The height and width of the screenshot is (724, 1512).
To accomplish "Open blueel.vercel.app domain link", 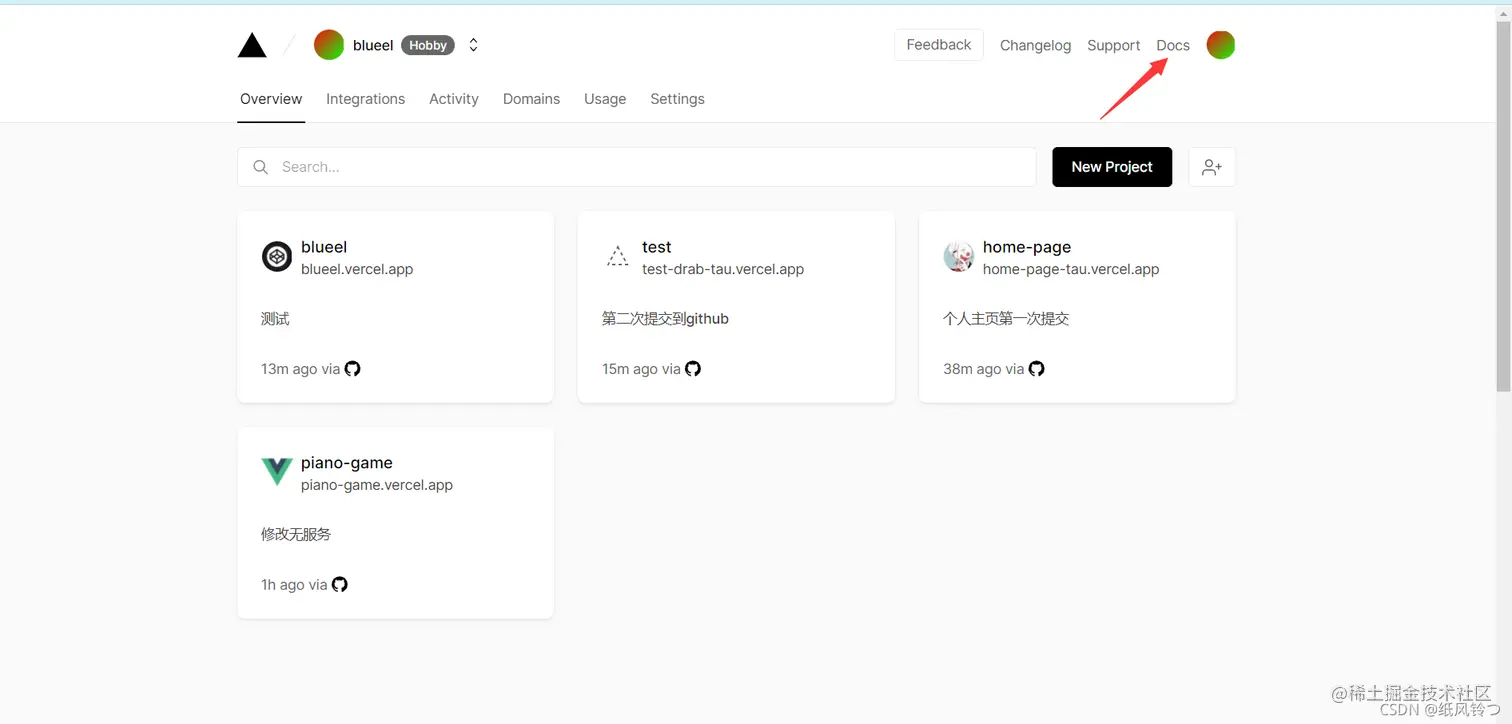I will point(357,269).
